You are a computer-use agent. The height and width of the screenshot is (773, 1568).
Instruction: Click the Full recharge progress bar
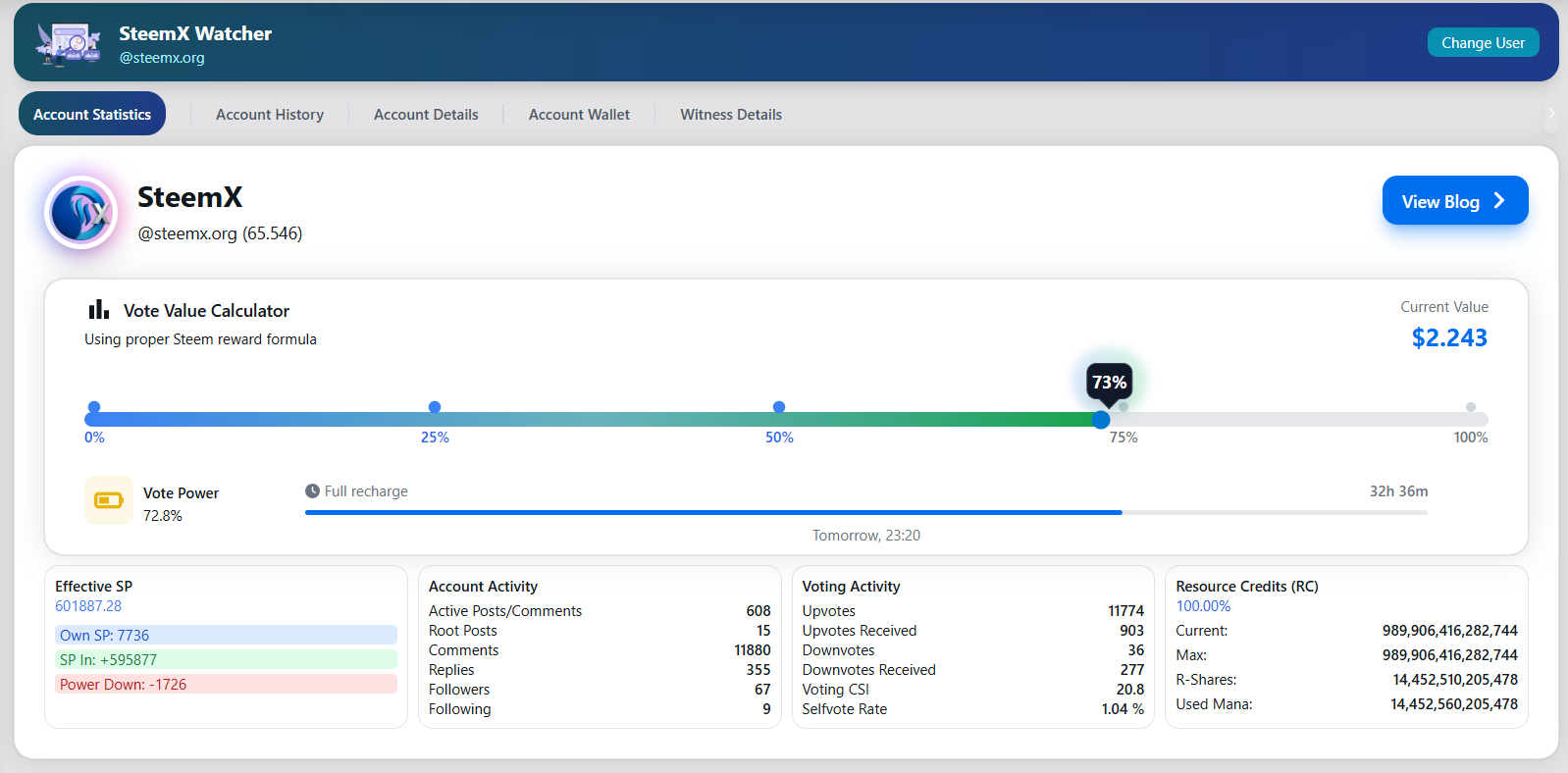click(x=866, y=512)
